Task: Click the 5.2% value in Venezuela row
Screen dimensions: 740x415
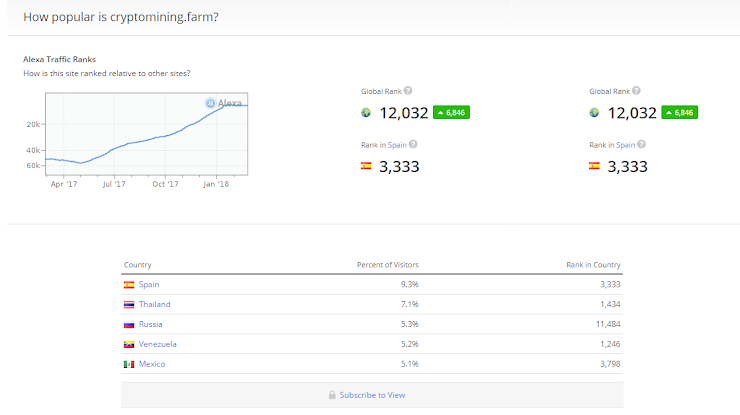Action: click(410, 344)
